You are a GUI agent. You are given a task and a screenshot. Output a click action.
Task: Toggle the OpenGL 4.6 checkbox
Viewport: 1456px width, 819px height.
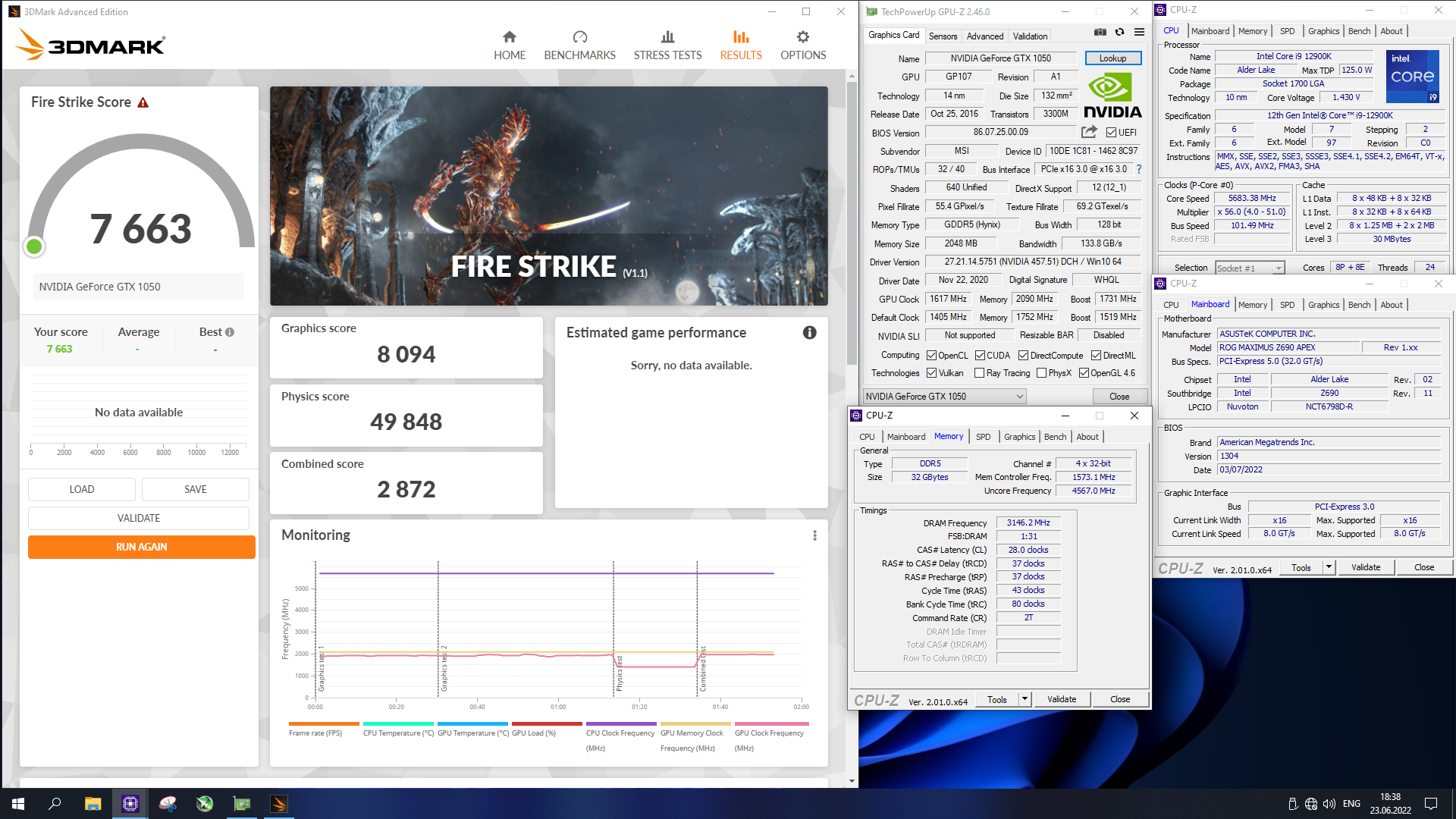pos(1084,373)
